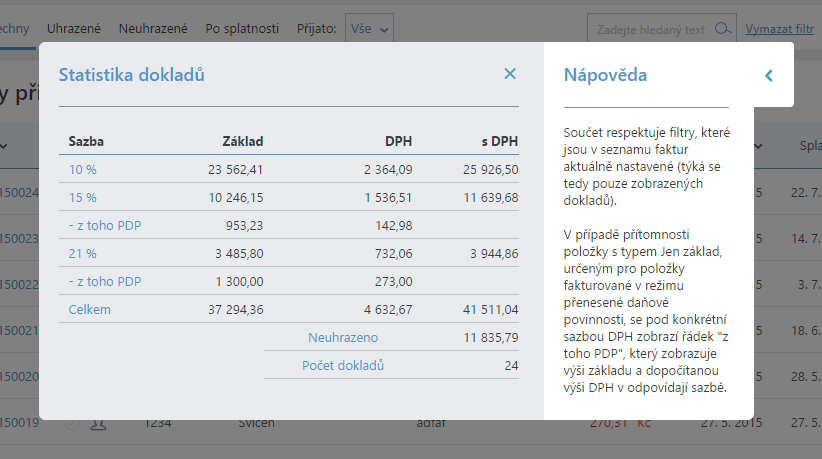
Task: Focus the Zadejte hledaný text field
Action: (662, 29)
